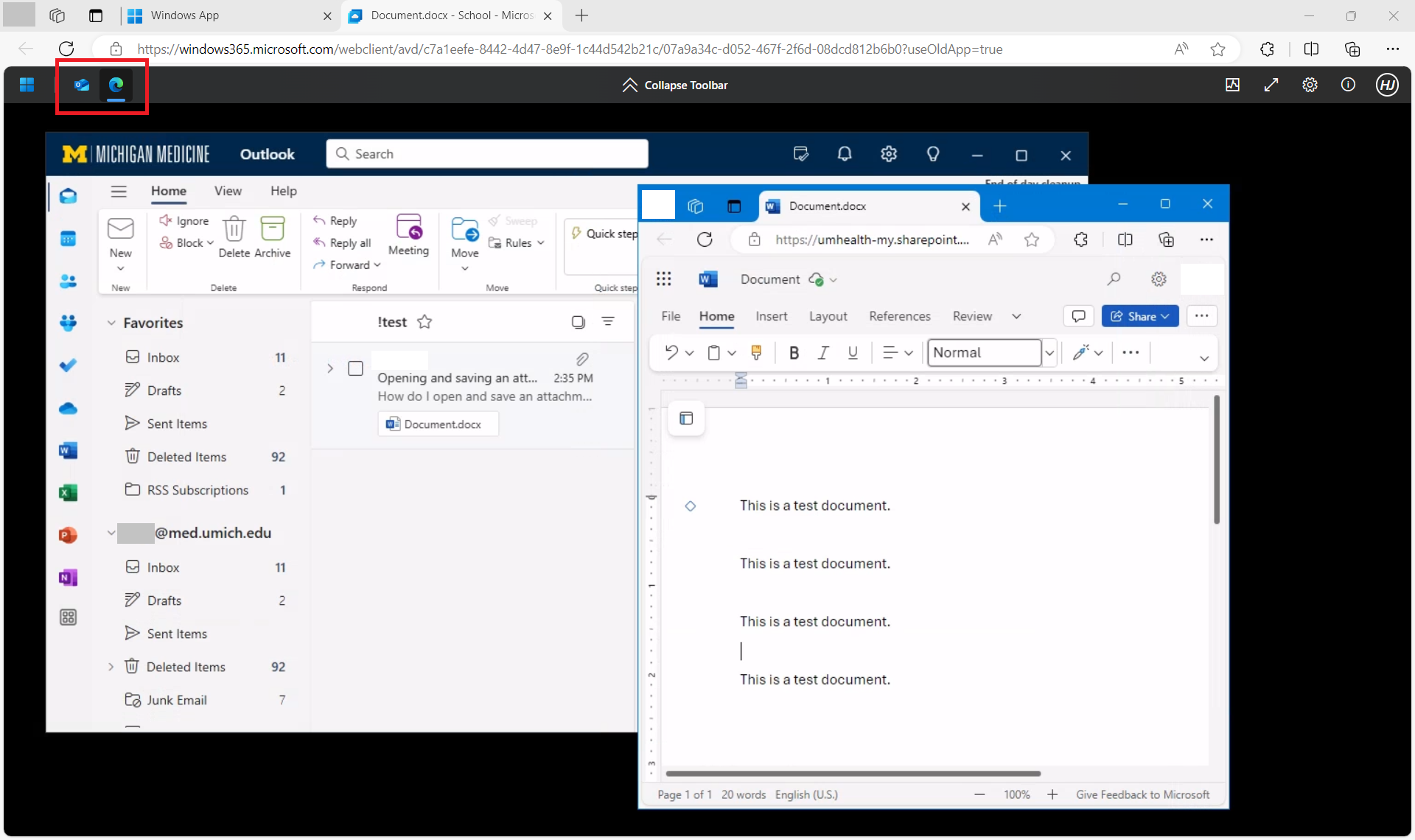The height and width of the screenshot is (840, 1415).
Task: Open OneNote from the Outlook left sidebar
Action: point(68,577)
